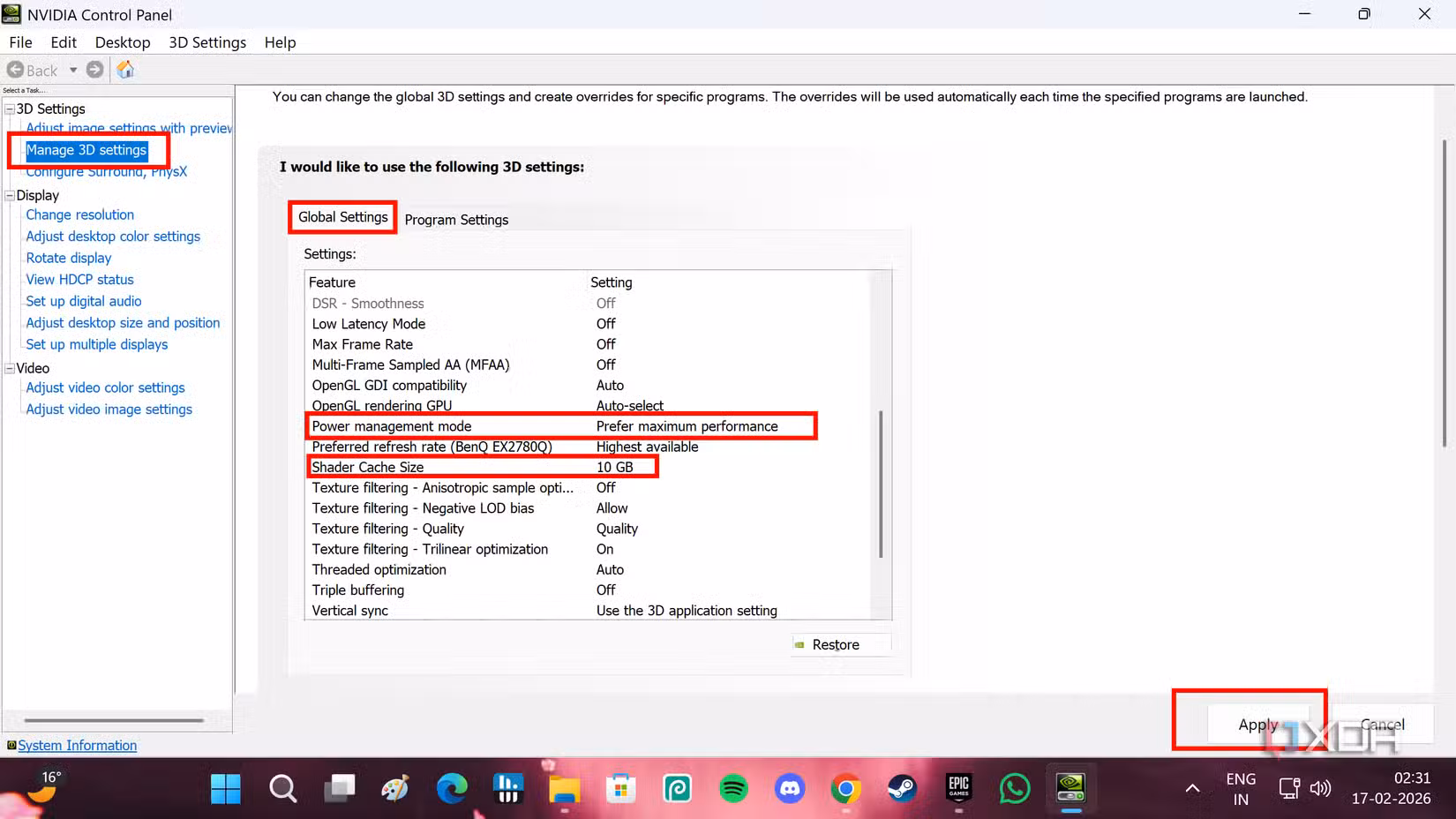Open Windows Start menu

click(226, 789)
